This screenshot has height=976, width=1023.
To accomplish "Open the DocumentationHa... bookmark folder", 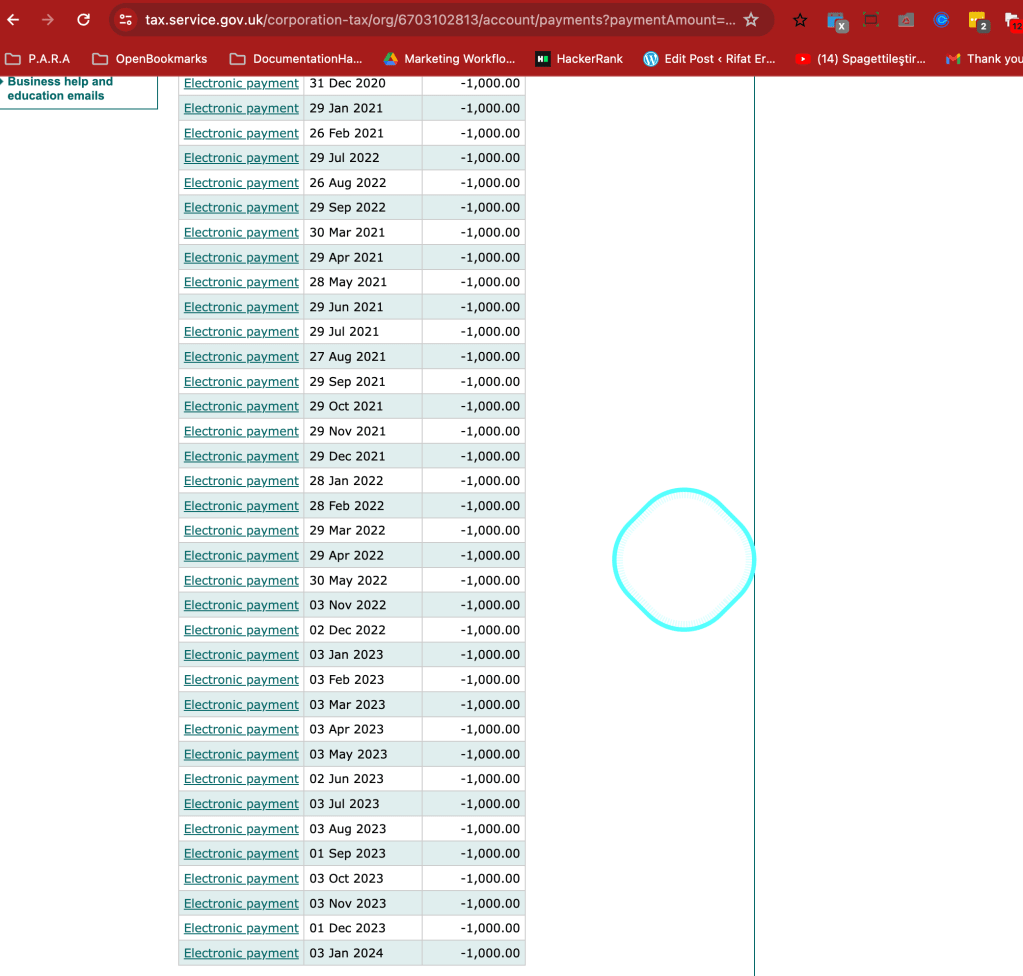I will [296, 59].
